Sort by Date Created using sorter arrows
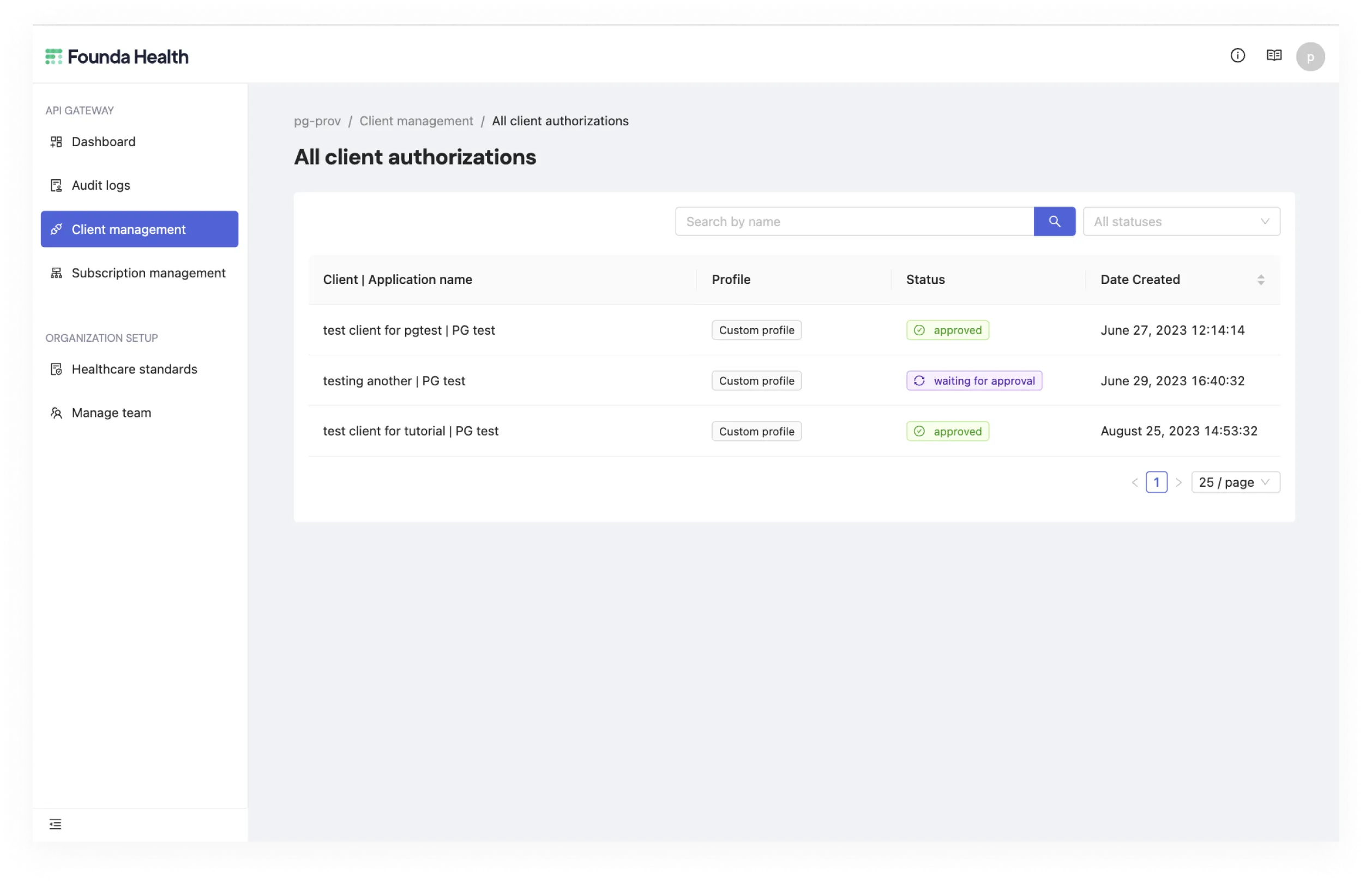This screenshot has width=1372, height=883. click(x=1260, y=280)
